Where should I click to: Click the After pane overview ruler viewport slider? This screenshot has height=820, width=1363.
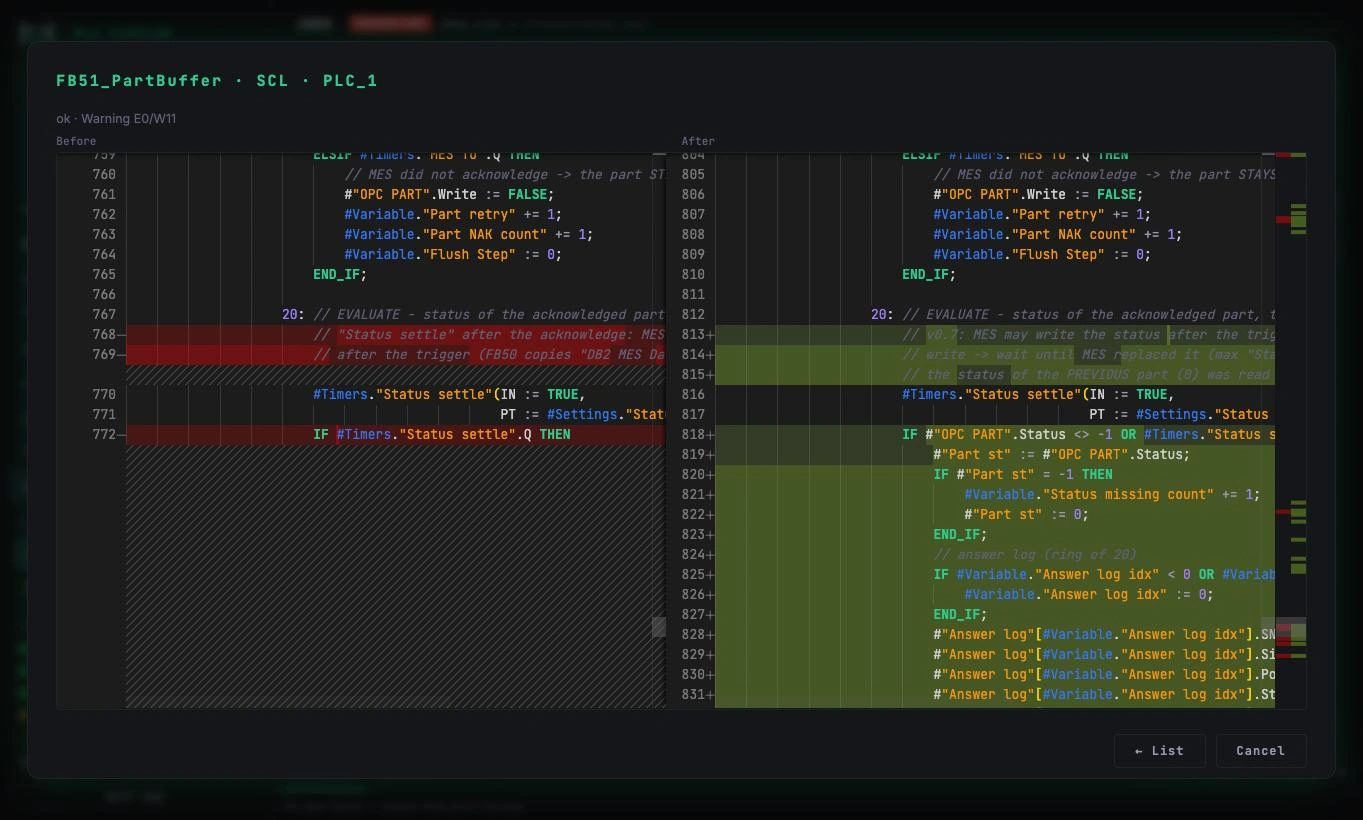(x=1283, y=630)
